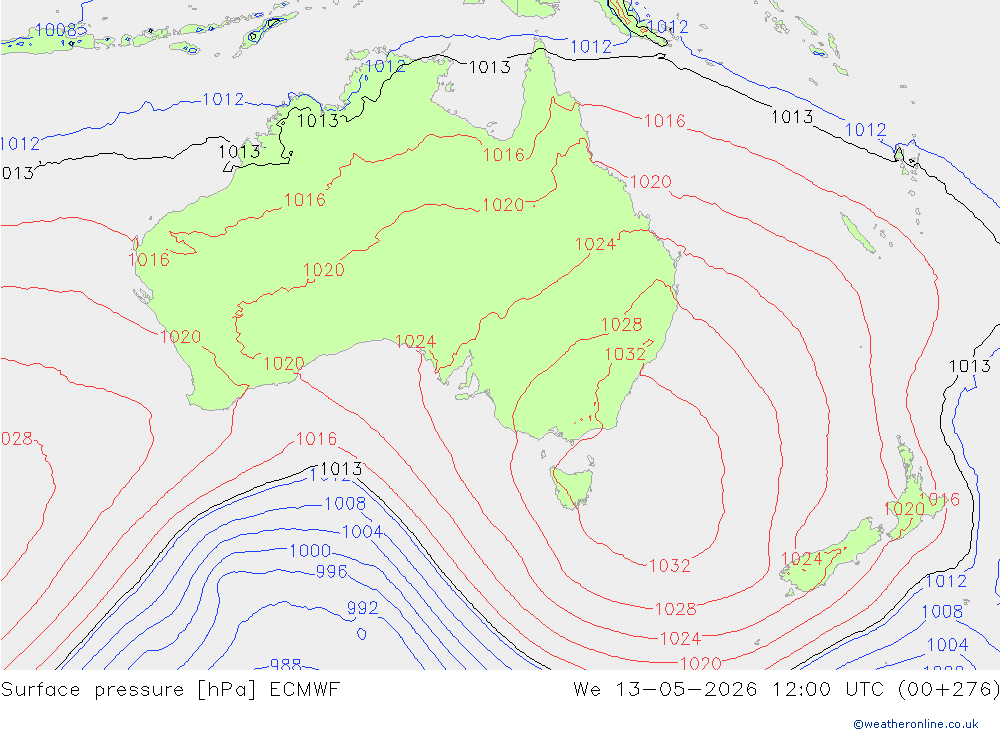Click the blue 1000 label south of Australia
The height and width of the screenshot is (733, 1000).
click(310, 551)
